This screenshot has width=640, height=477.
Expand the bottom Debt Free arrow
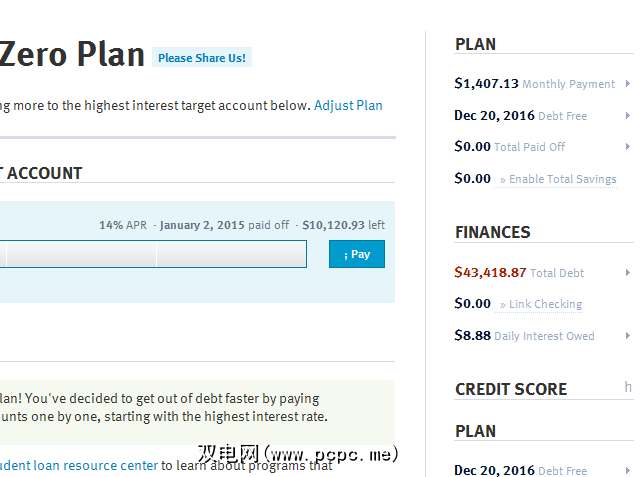[627, 471]
